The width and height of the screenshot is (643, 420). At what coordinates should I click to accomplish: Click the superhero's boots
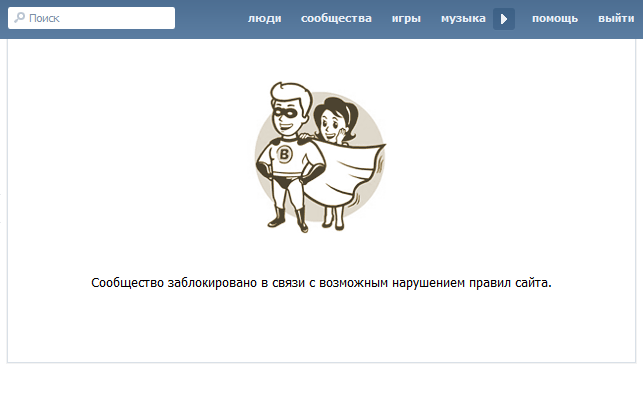[x=288, y=220]
